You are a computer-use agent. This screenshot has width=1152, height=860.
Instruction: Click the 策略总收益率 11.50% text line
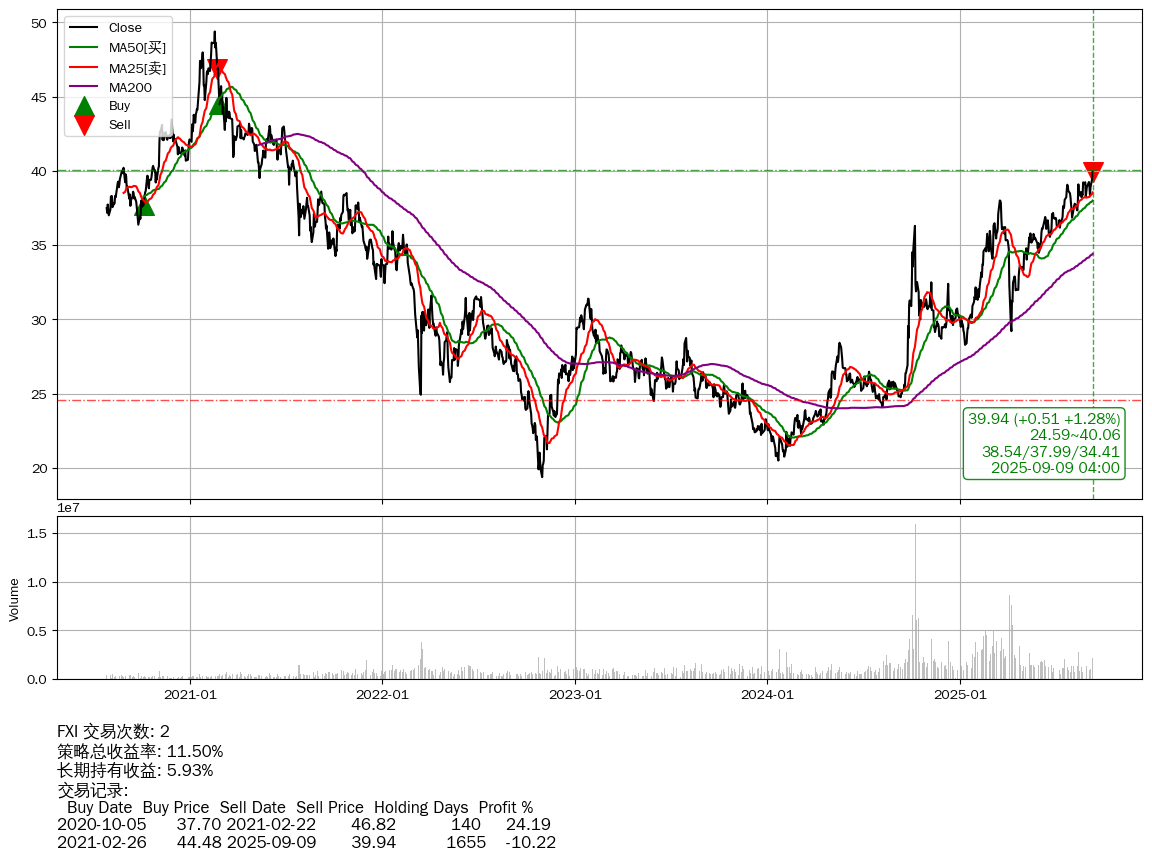140,751
